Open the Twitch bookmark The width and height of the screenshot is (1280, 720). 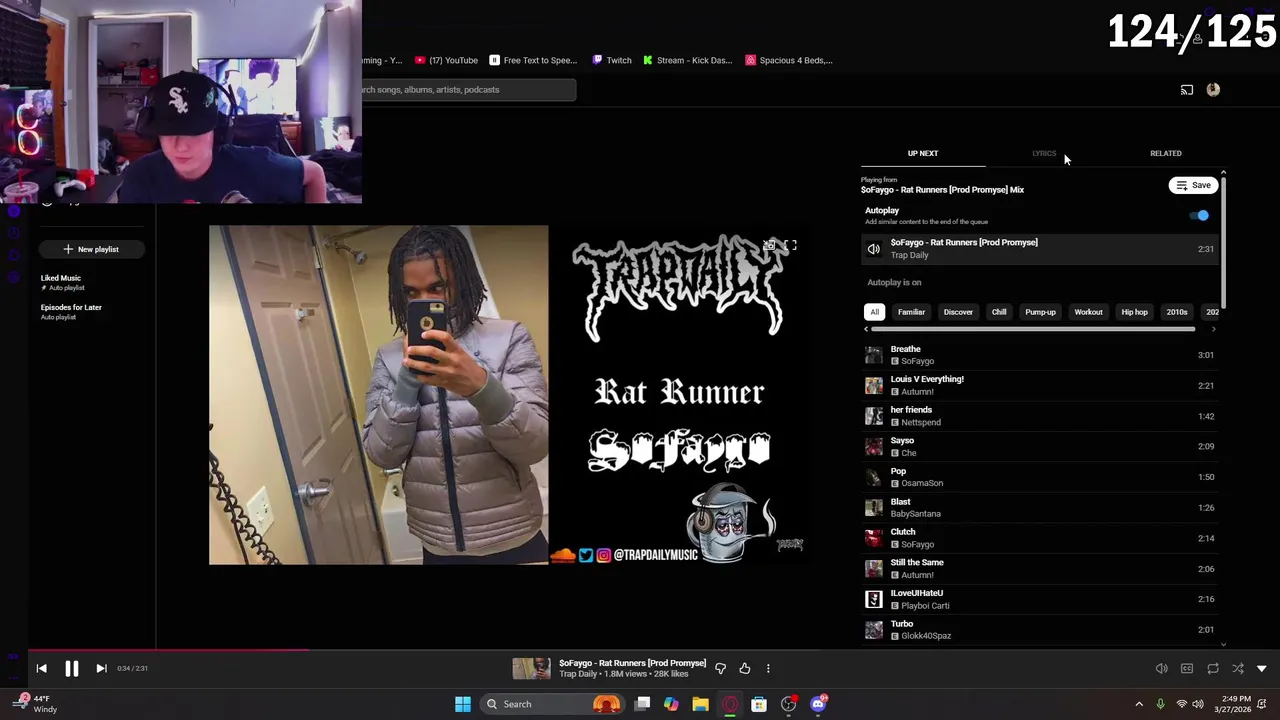pyautogui.click(x=612, y=60)
